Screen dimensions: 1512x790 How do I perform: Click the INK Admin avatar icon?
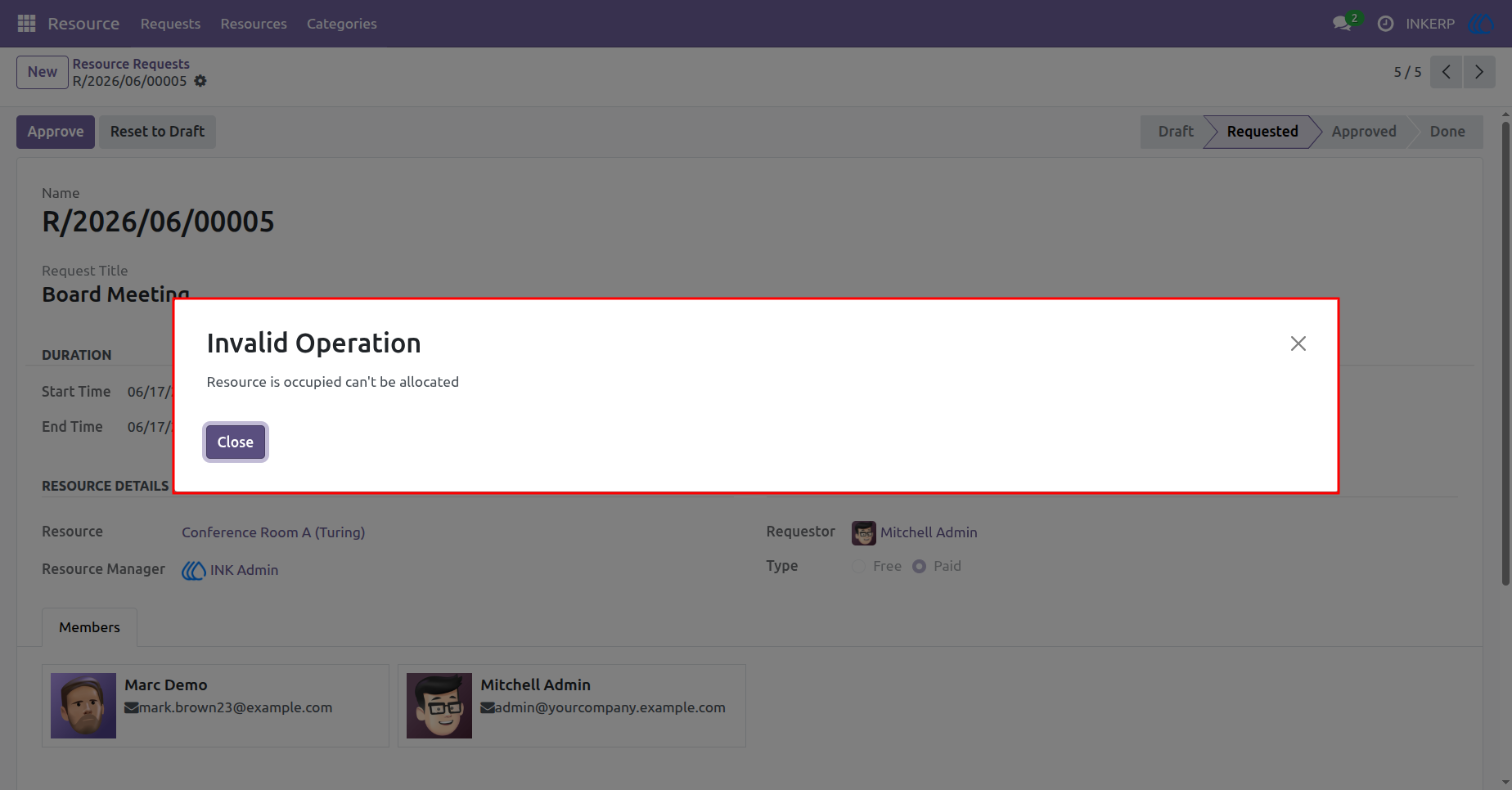pyautogui.click(x=193, y=570)
